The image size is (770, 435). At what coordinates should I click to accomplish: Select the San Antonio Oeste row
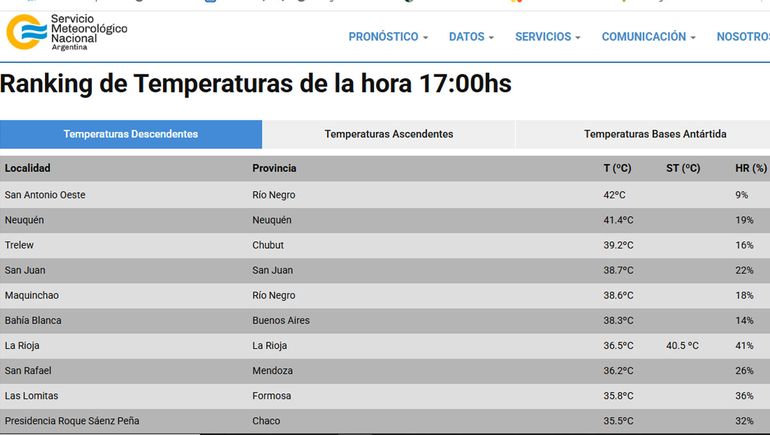[45, 195]
